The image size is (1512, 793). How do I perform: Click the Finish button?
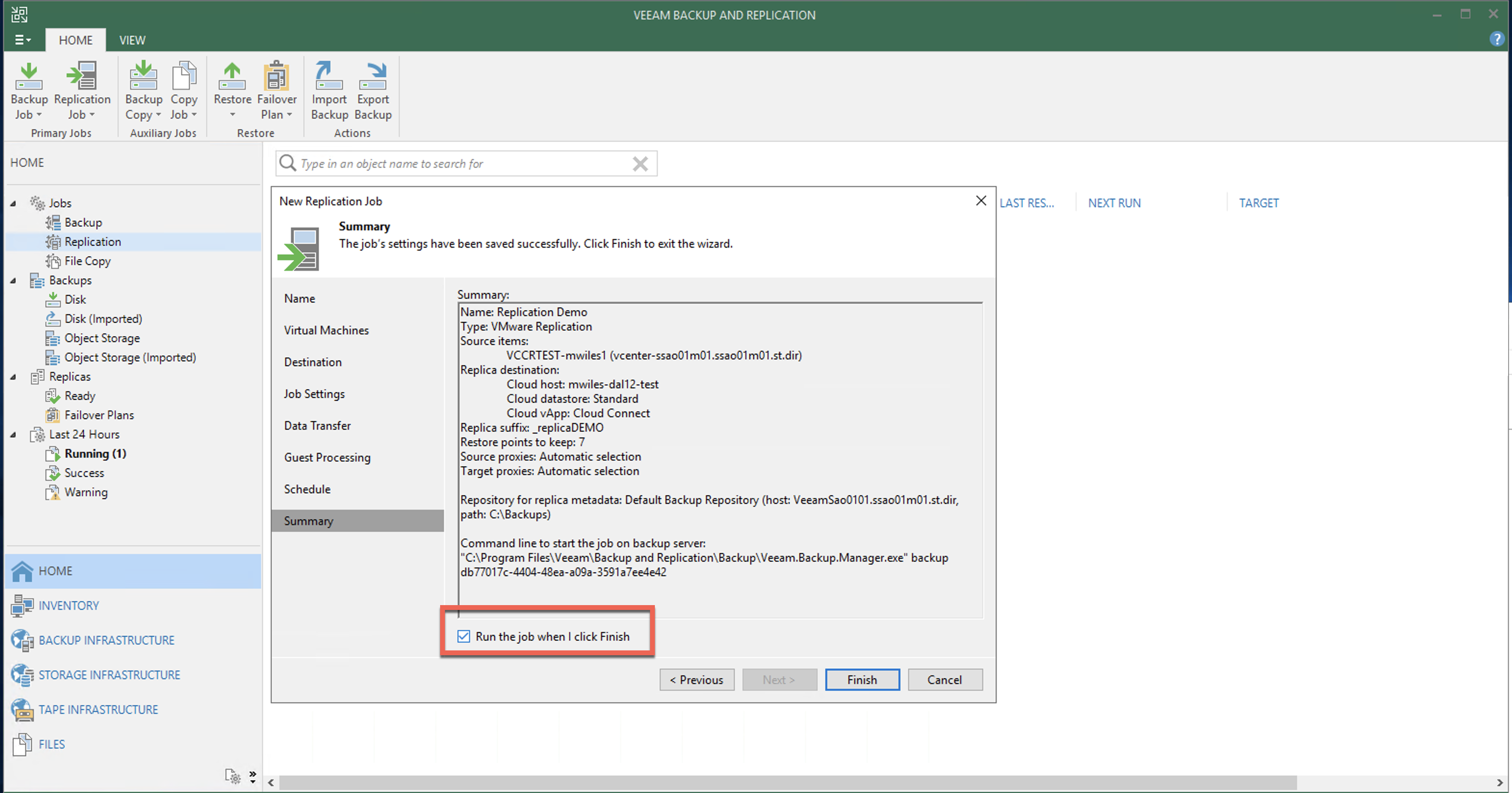[x=861, y=680]
